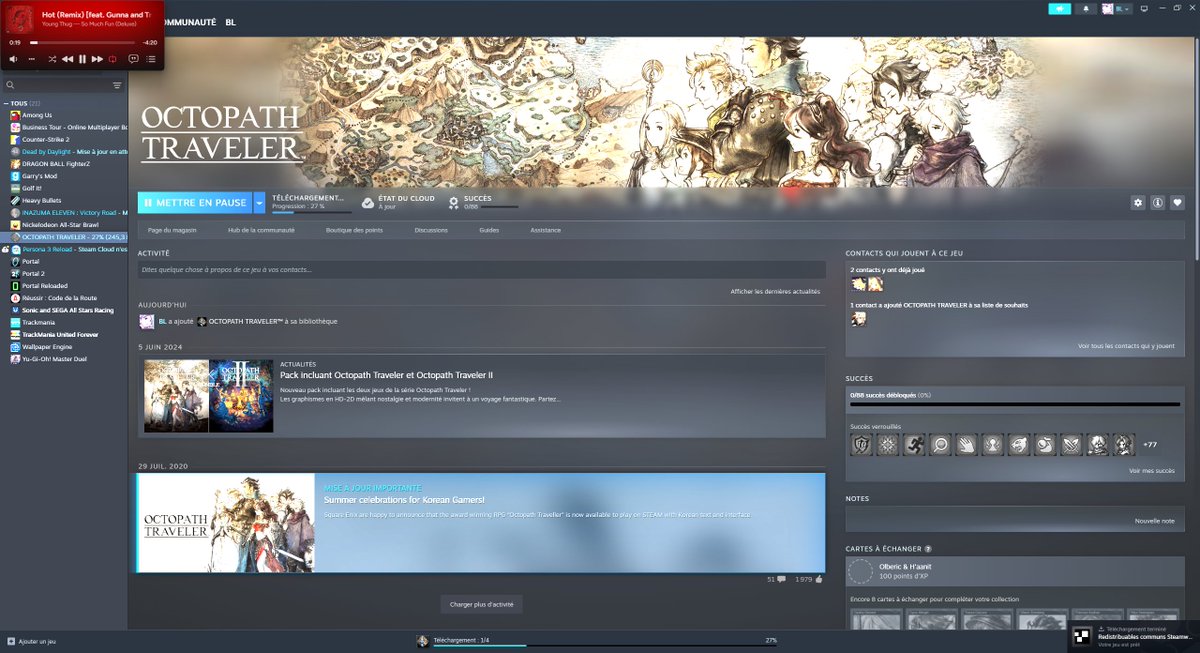Click the Succès gear achievements icon

point(454,203)
